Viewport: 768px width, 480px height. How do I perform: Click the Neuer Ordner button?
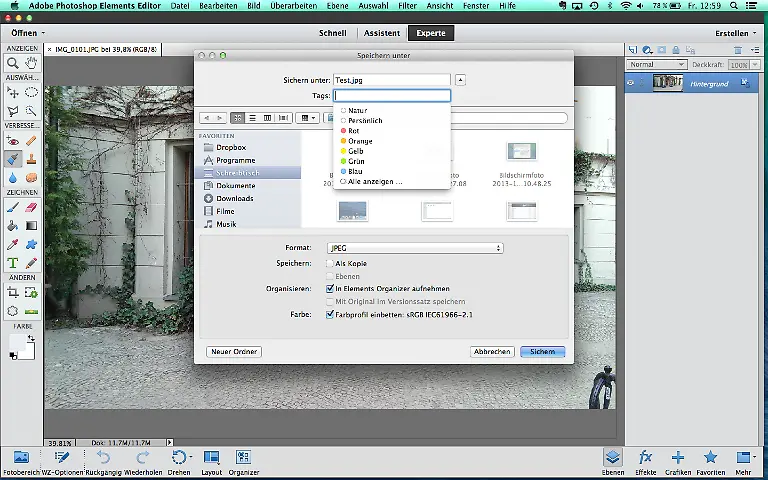pyautogui.click(x=234, y=352)
